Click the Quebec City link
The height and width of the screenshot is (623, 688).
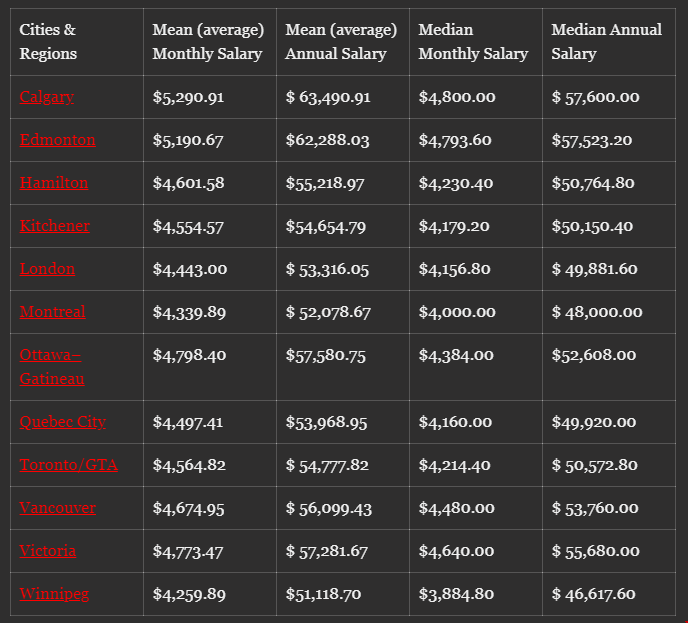click(x=63, y=422)
